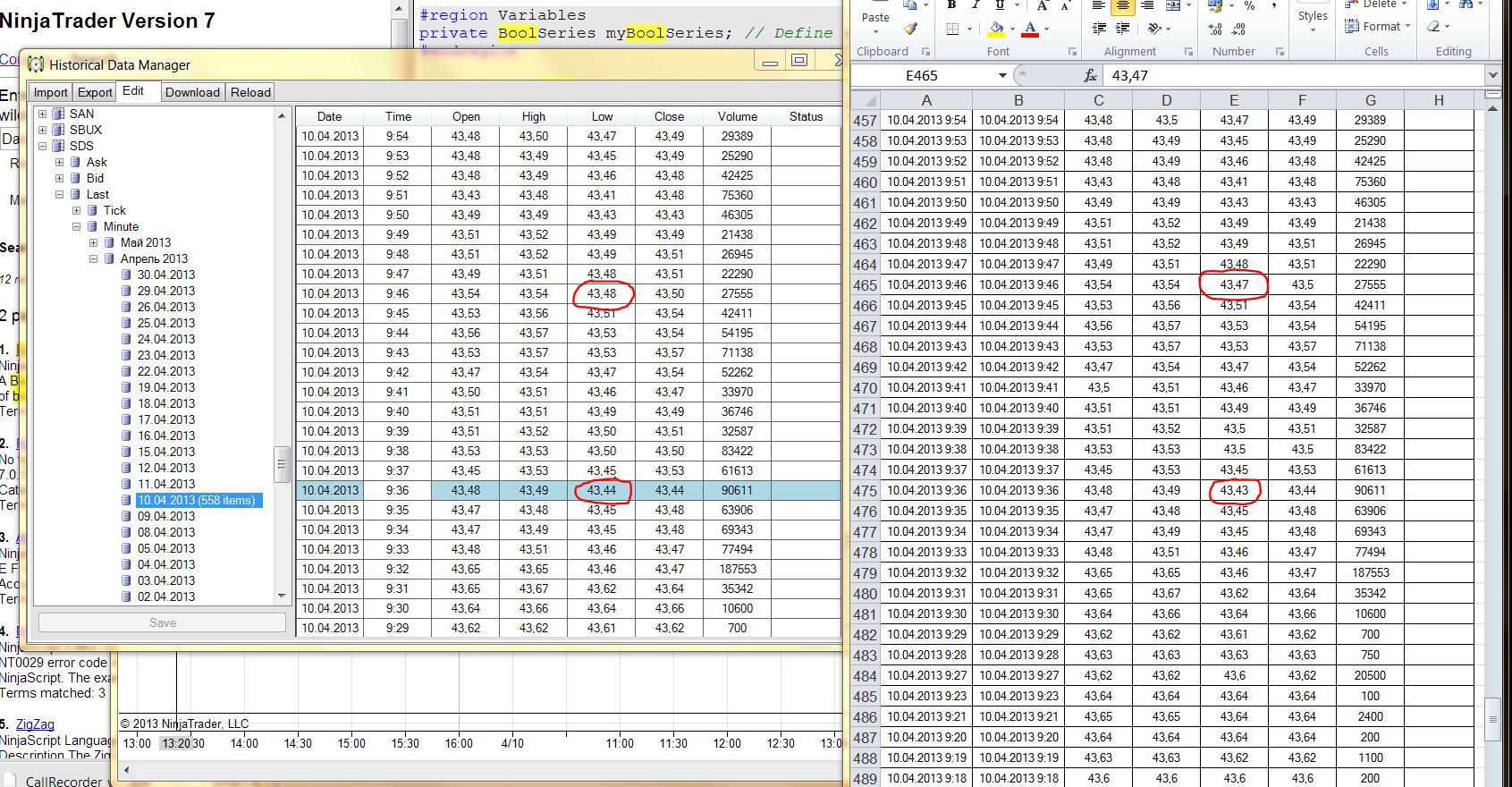The width and height of the screenshot is (1512, 787).
Task: Click the Save button in Data Manager
Action: [163, 622]
